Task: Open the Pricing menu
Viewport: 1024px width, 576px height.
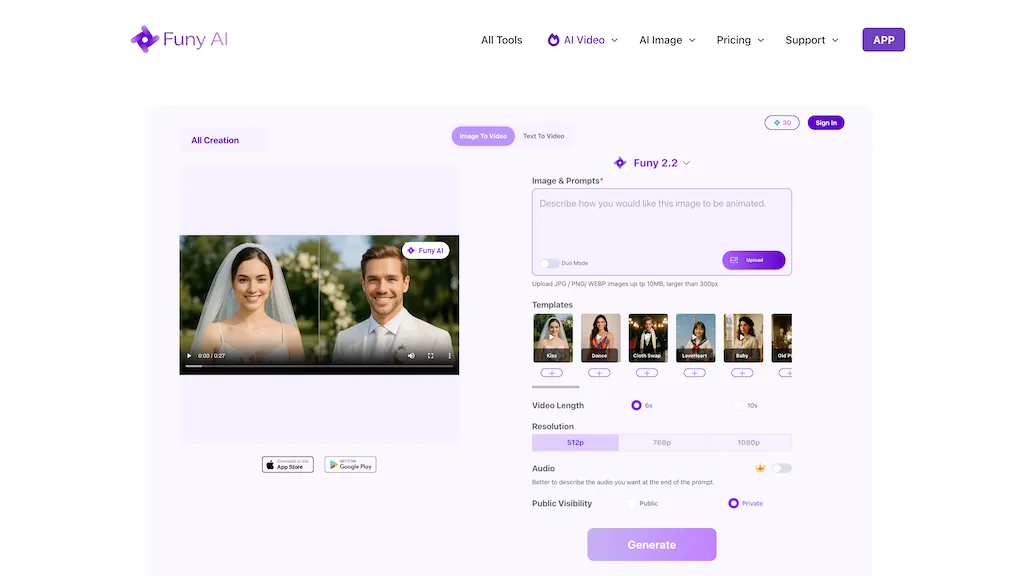Action: [740, 40]
